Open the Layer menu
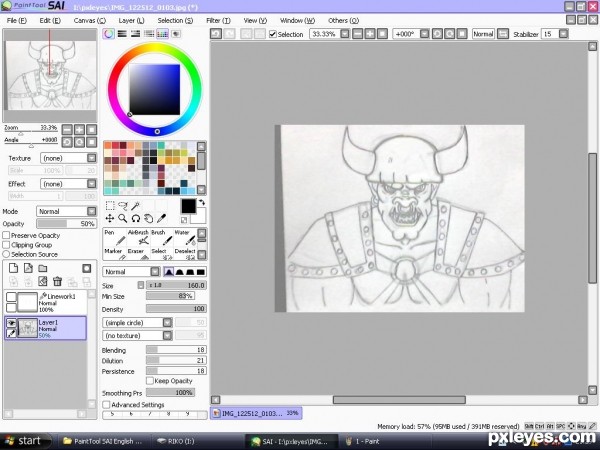Image resolution: width=600 pixels, height=450 pixels. (131, 21)
